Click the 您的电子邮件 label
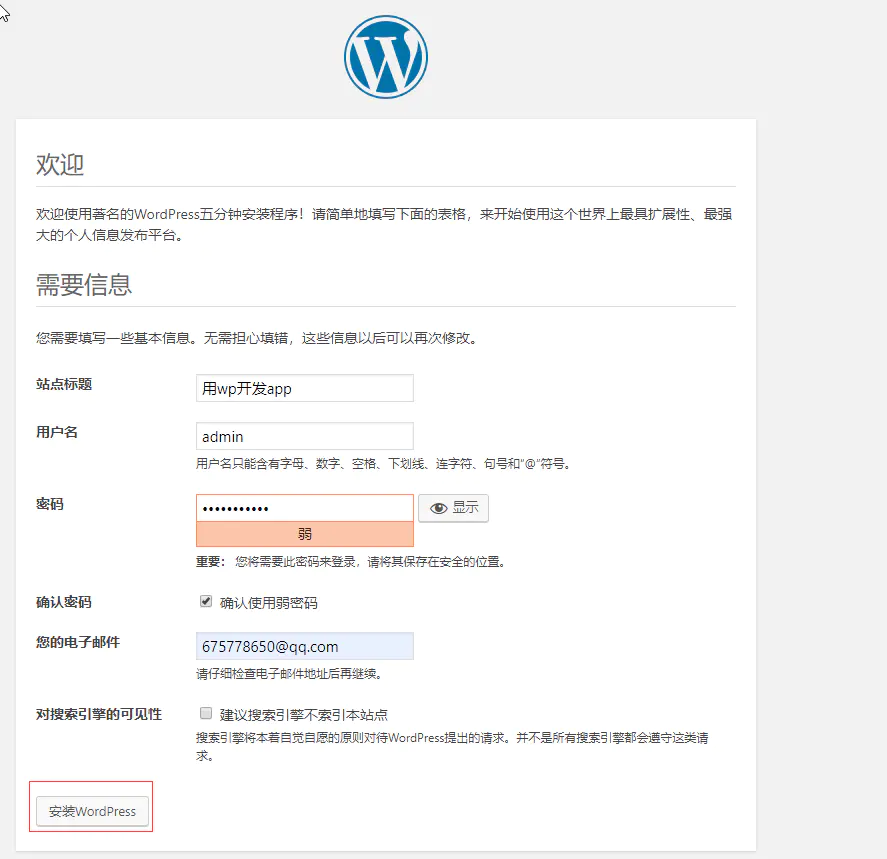 [x=78, y=642]
